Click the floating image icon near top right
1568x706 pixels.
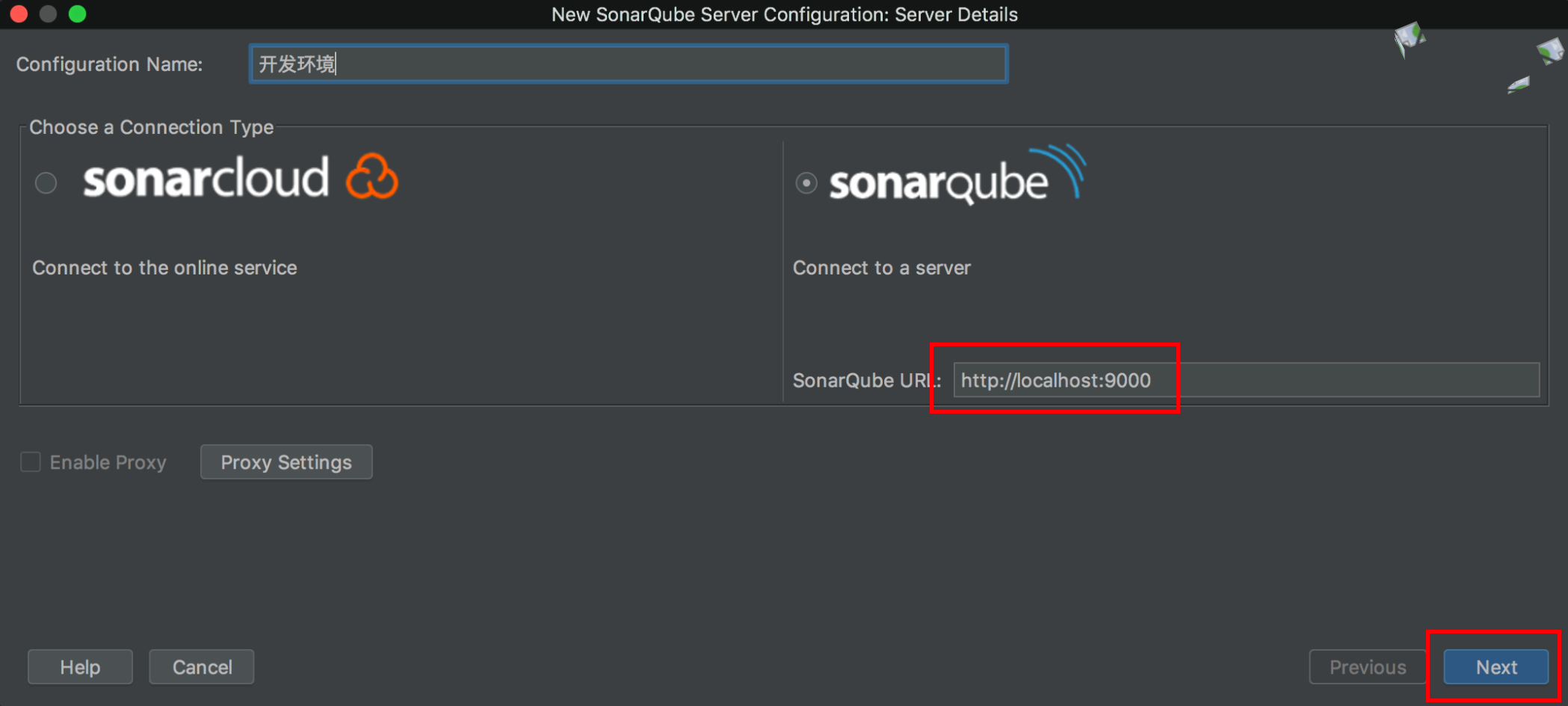[1408, 39]
